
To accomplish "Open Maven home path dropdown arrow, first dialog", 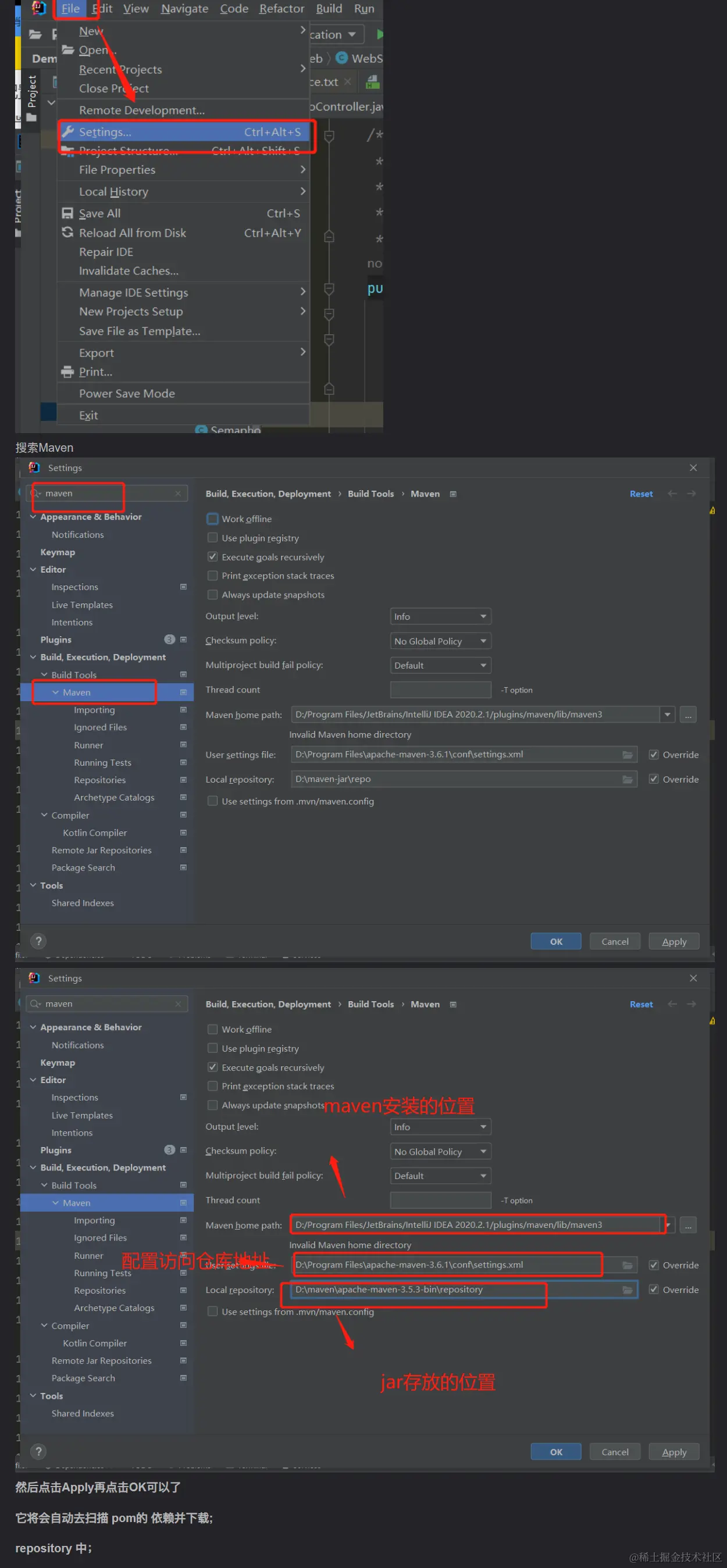I will 668,715.
